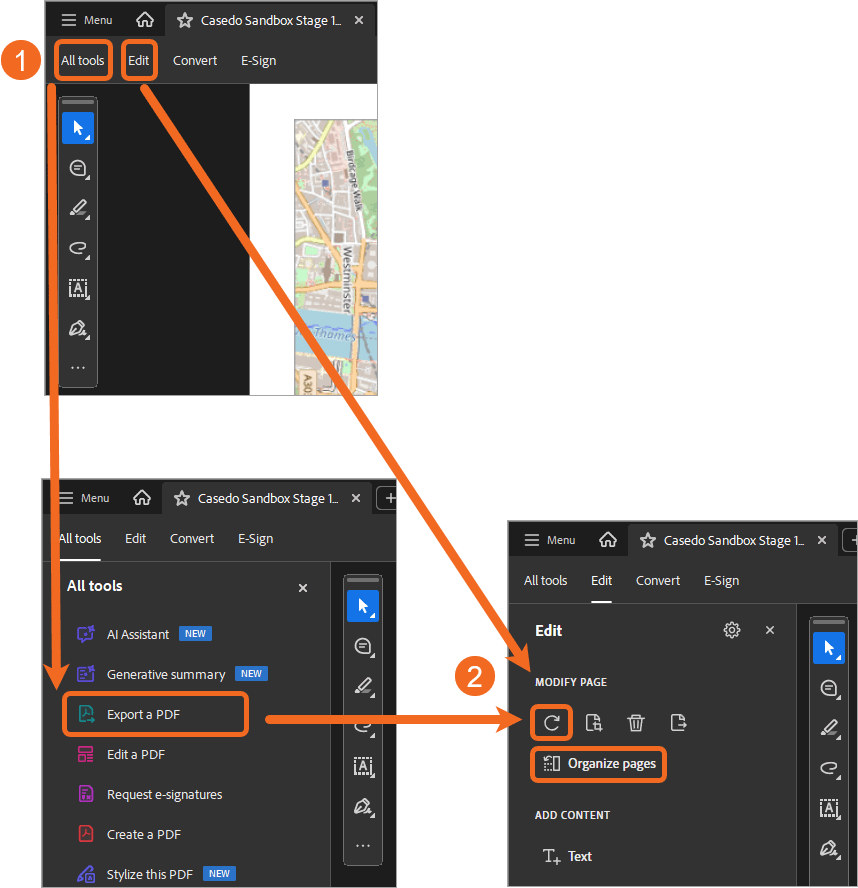Click the Edit tab in the All tools screenshot
The height and width of the screenshot is (888, 858).
pyautogui.click(x=135, y=539)
